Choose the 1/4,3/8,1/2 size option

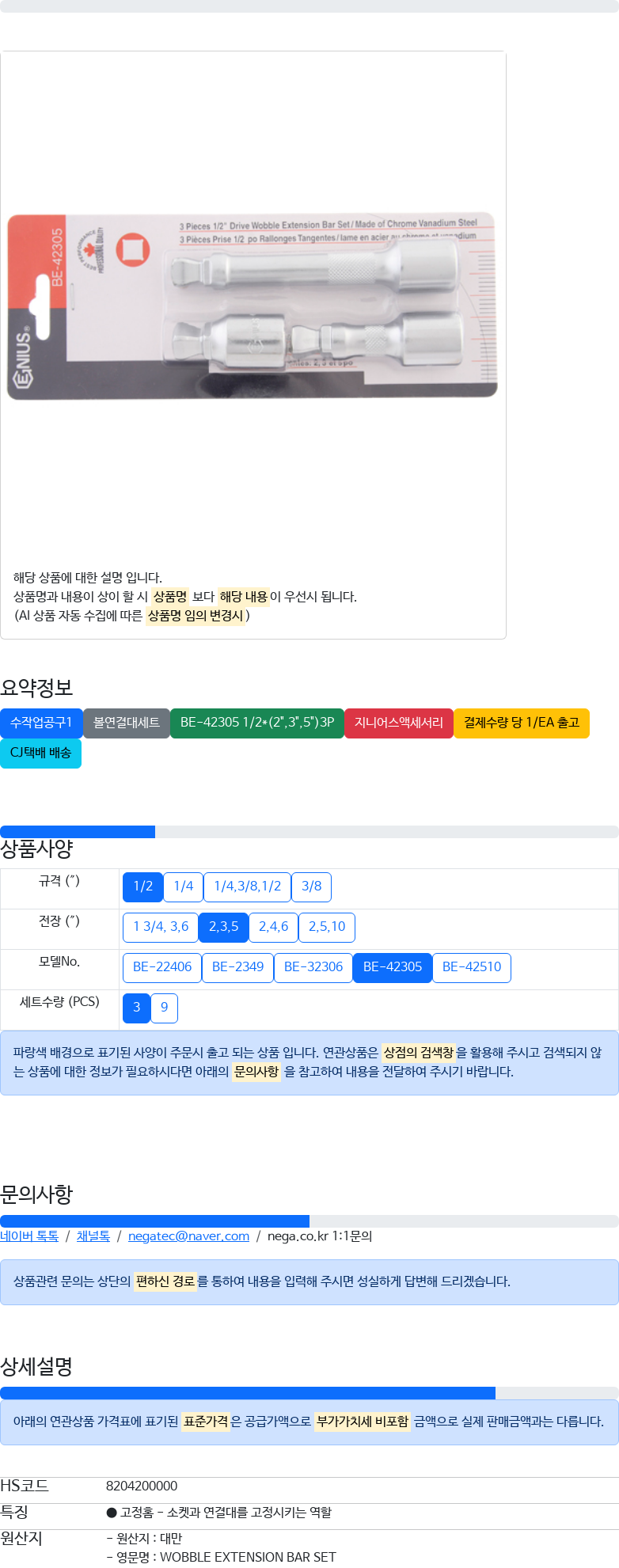click(248, 887)
